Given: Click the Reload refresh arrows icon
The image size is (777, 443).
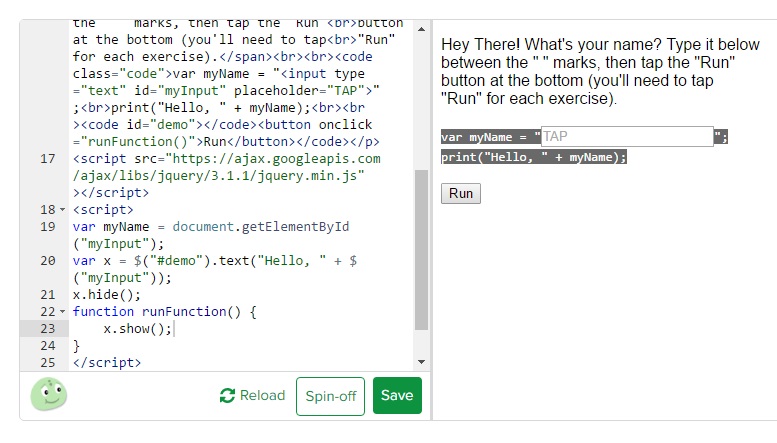Looking at the screenshot, I should click(227, 396).
